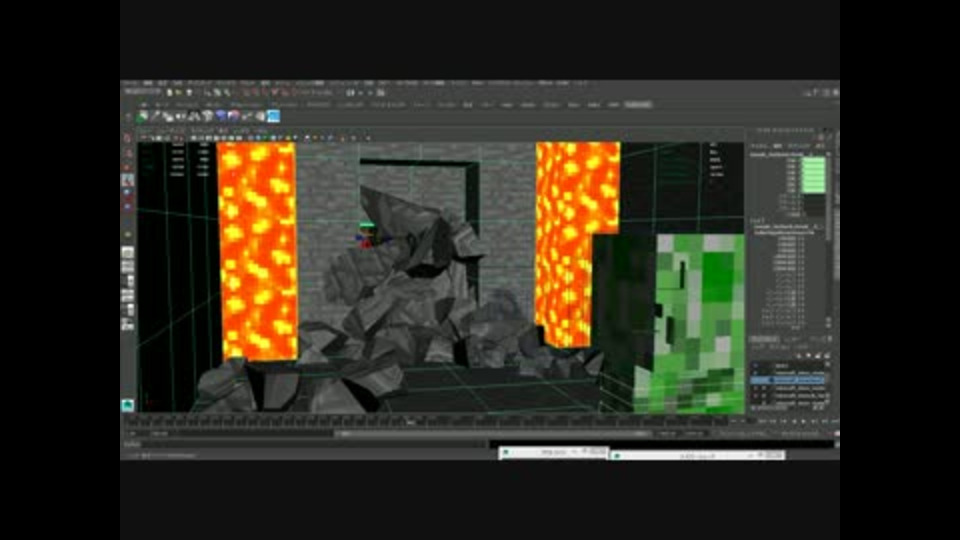The width and height of the screenshot is (960, 540).
Task: Choose the Lasso tool in the toolbox
Action: (127, 153)
